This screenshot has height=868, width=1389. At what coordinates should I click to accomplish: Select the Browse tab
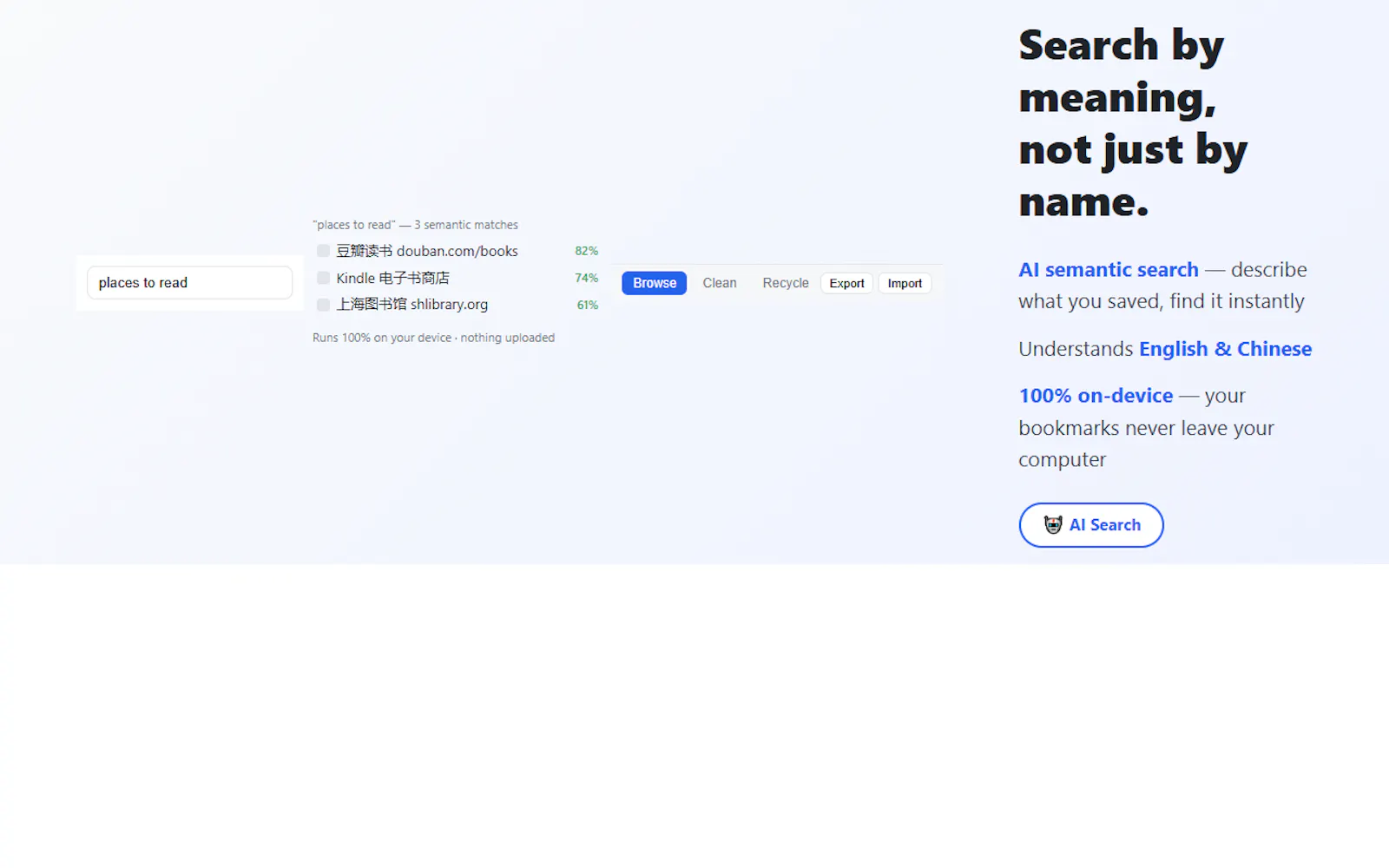click(x=654, y=283)
